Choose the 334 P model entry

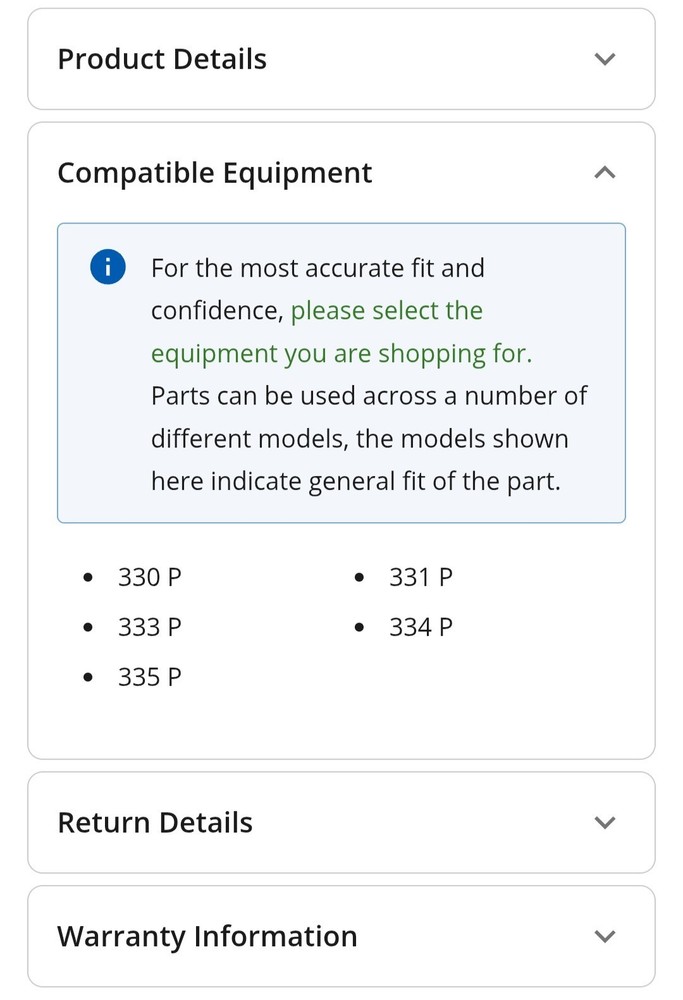coord(420,627)
